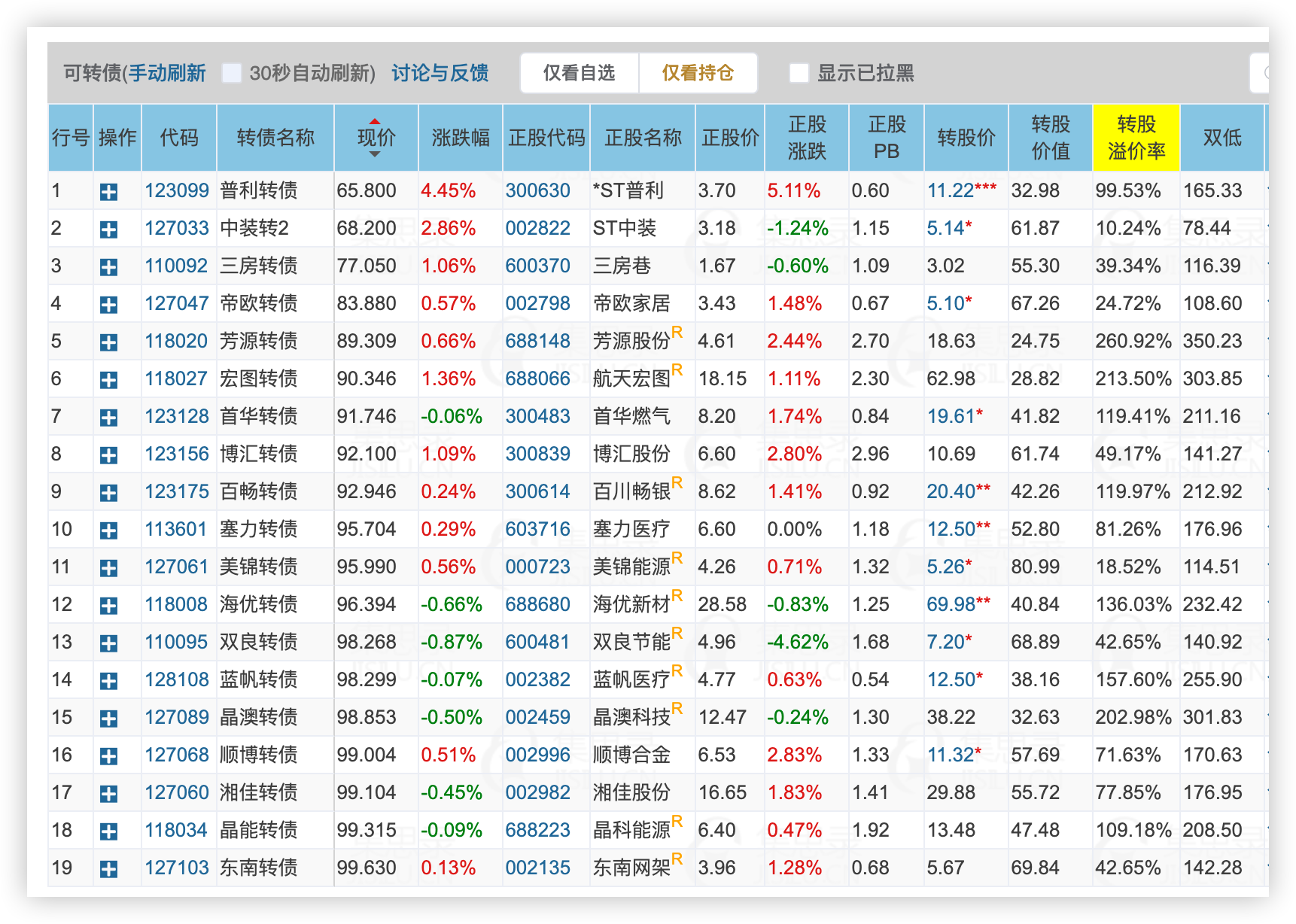
Task: Click the plus icon for 东南转债 row
Action: tap(108, 869)
